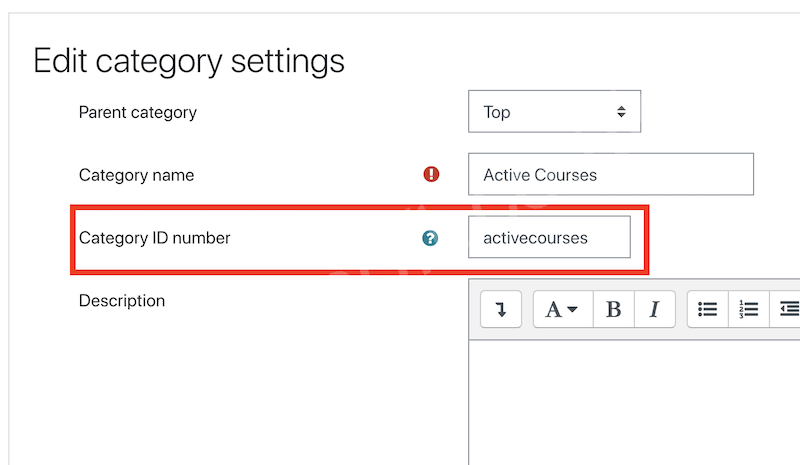Insert an unordered bullet list

pos(708,309)
